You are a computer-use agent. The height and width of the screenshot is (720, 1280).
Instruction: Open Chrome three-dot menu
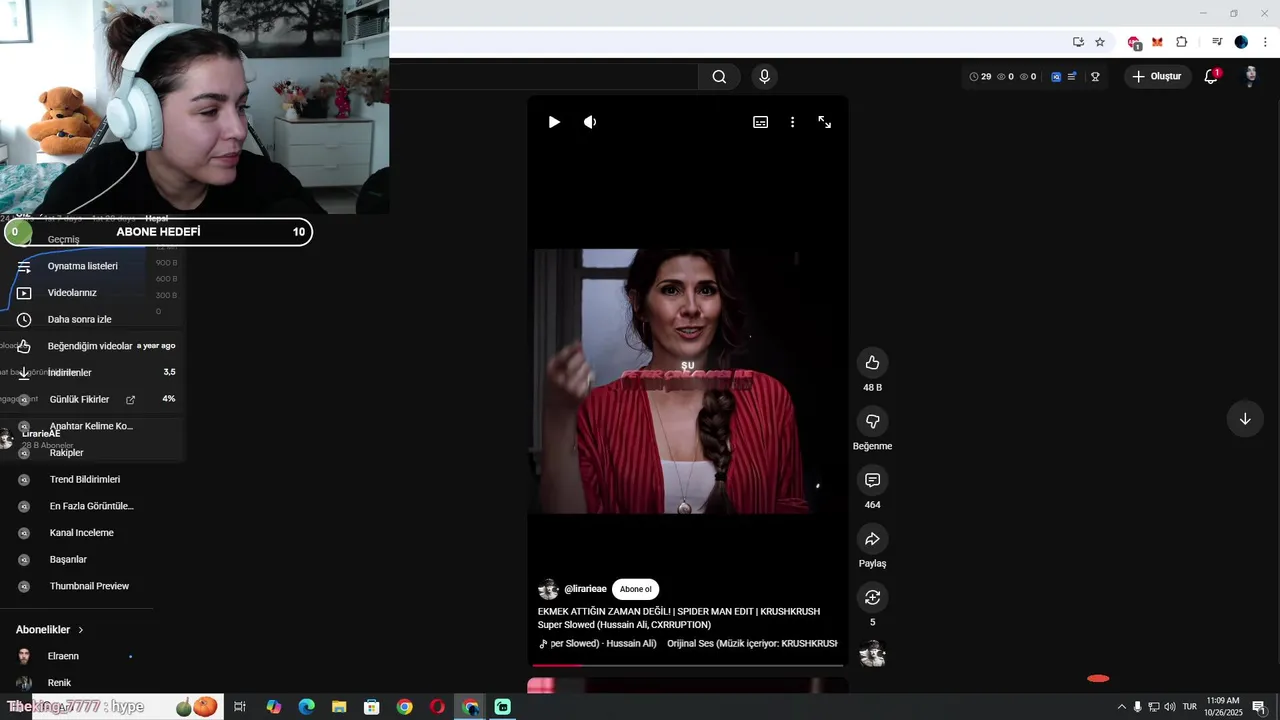(x=1265, y=42)
